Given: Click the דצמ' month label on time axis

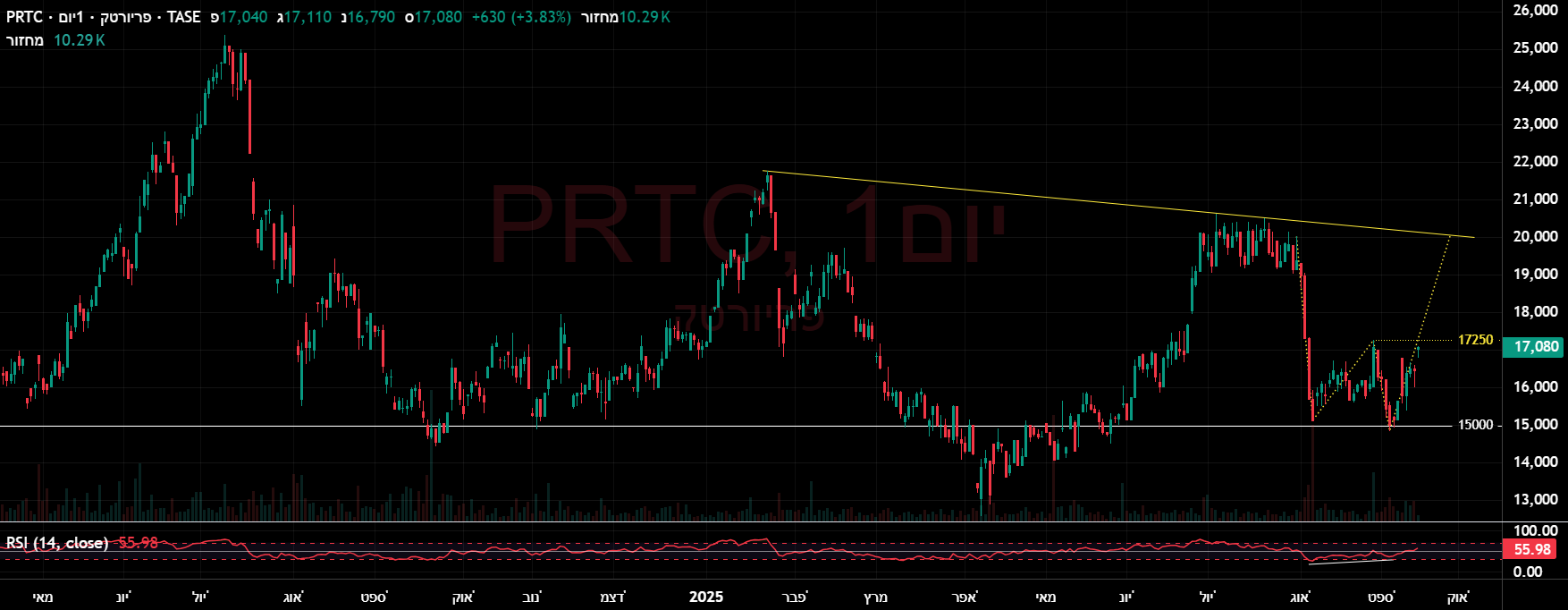Looking at the screenshot, I should (x=612, y=597).
